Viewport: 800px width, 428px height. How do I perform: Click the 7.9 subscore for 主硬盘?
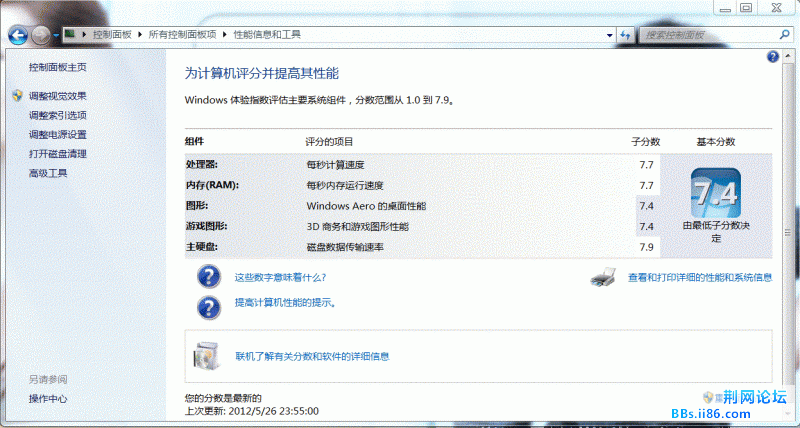click(646, 247)
